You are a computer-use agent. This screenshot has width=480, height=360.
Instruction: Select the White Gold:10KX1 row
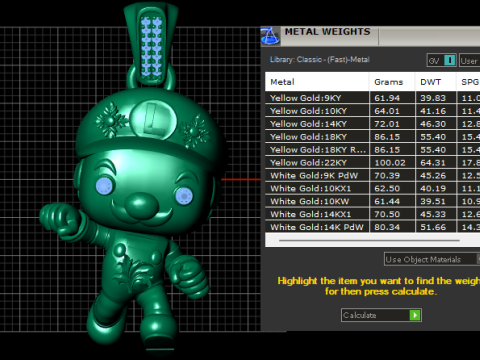point(373,189)
